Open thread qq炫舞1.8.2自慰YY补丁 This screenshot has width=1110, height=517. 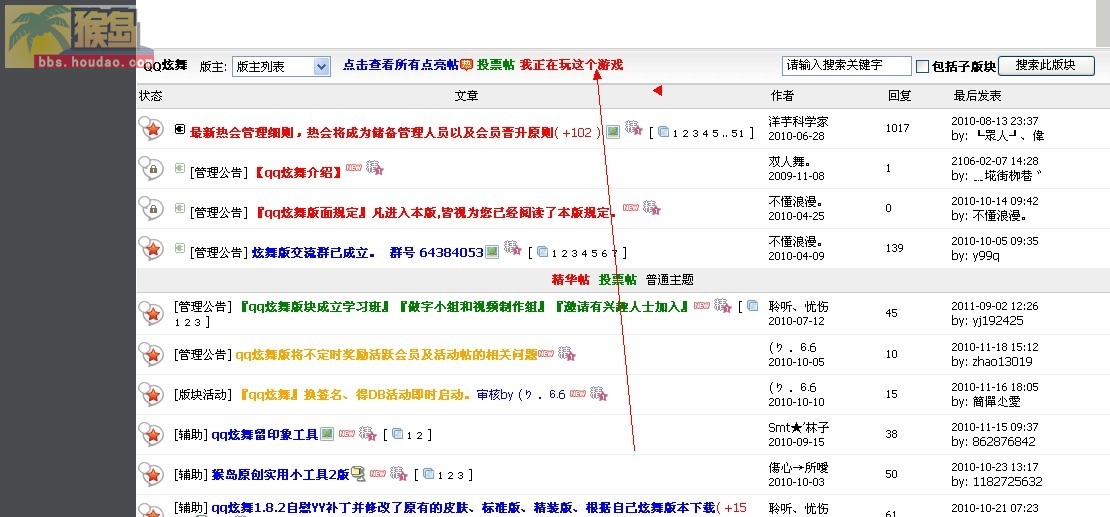(x=464, y=508)
